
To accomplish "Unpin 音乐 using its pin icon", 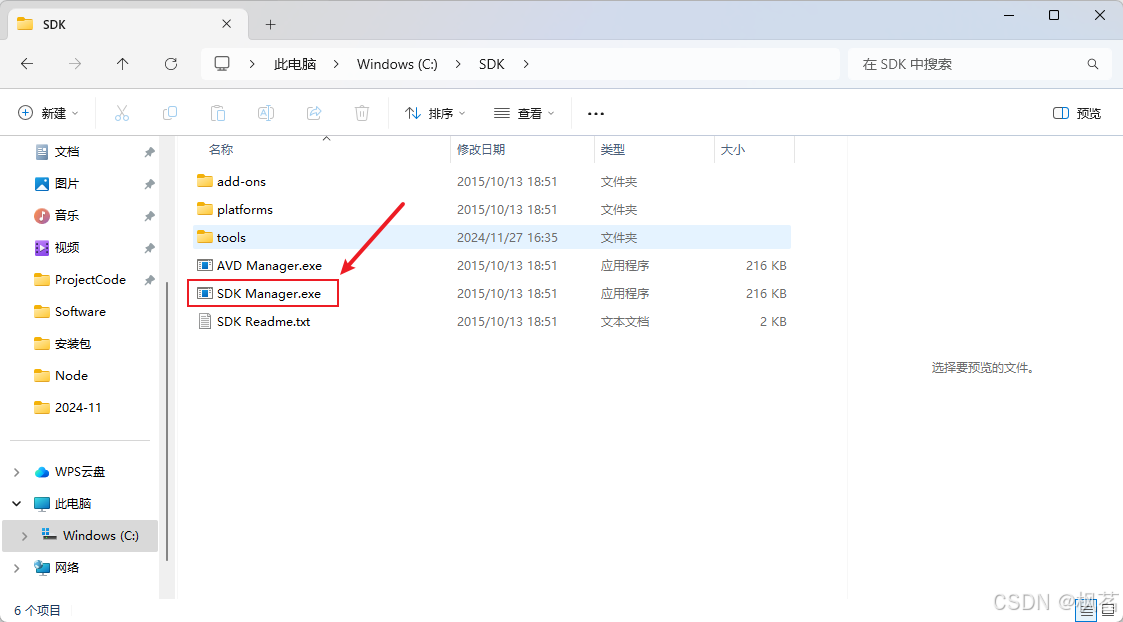I will (x=149, y=216).
